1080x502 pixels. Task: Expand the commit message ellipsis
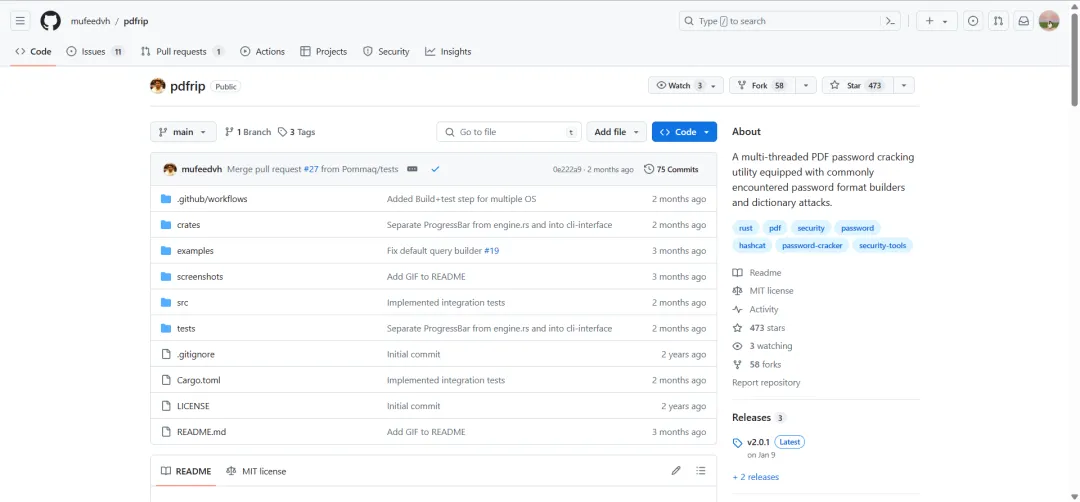coord(412,169)
